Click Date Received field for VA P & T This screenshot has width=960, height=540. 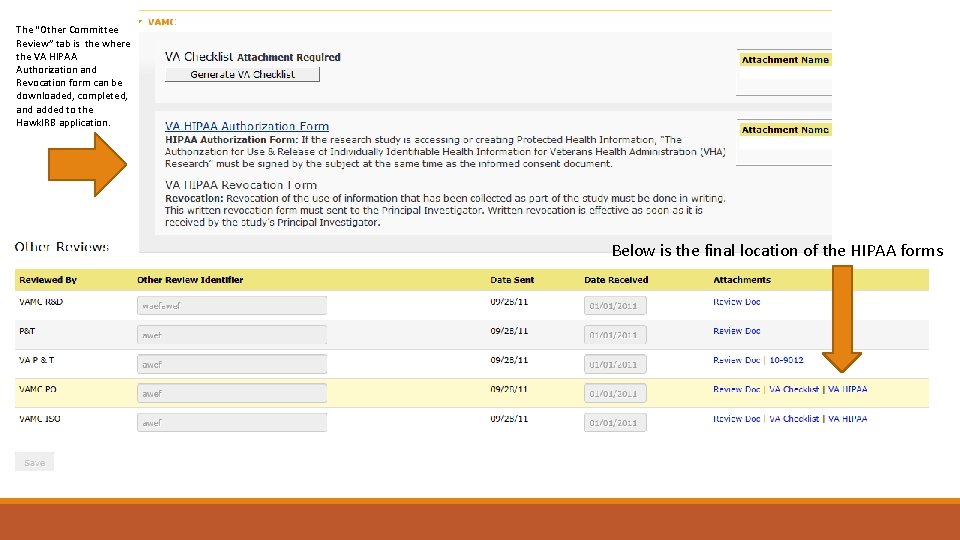[x=615, y=364]
